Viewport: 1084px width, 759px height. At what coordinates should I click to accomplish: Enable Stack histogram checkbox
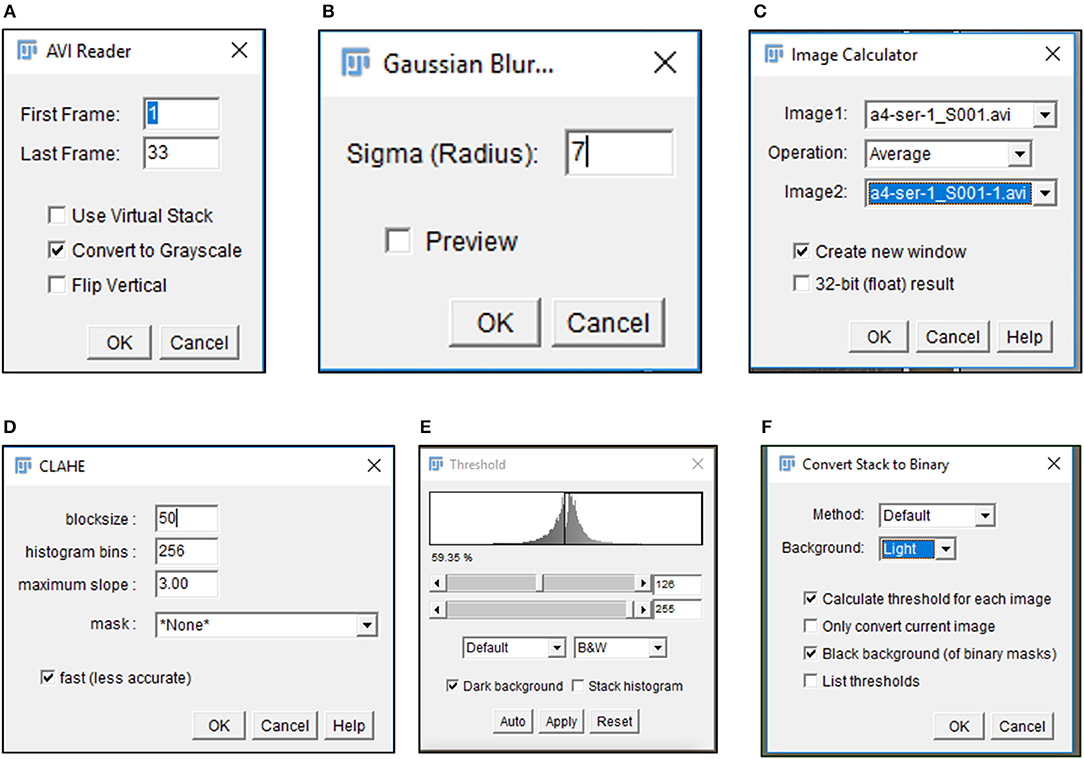click(x=577, y=686)
